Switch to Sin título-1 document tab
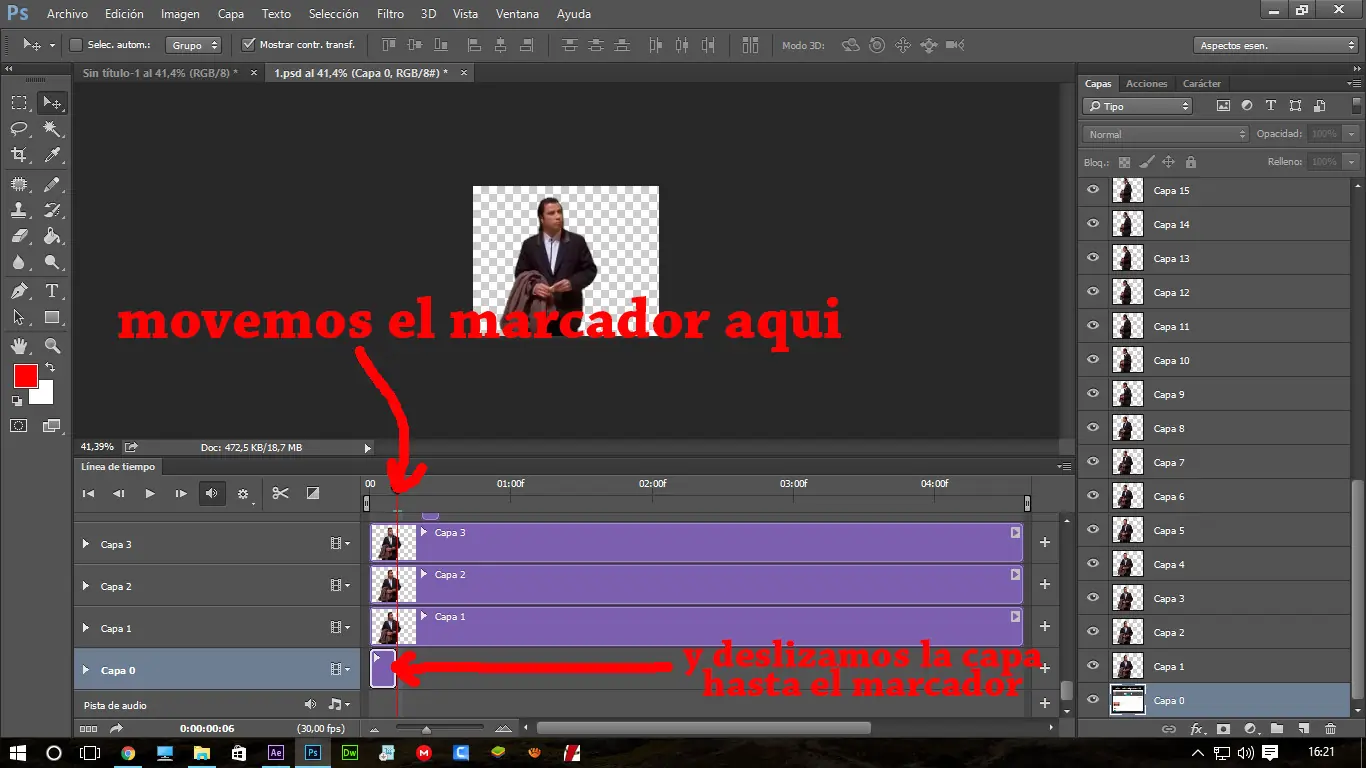This screenshot has width=1366, height=768. tap(160, 73)
